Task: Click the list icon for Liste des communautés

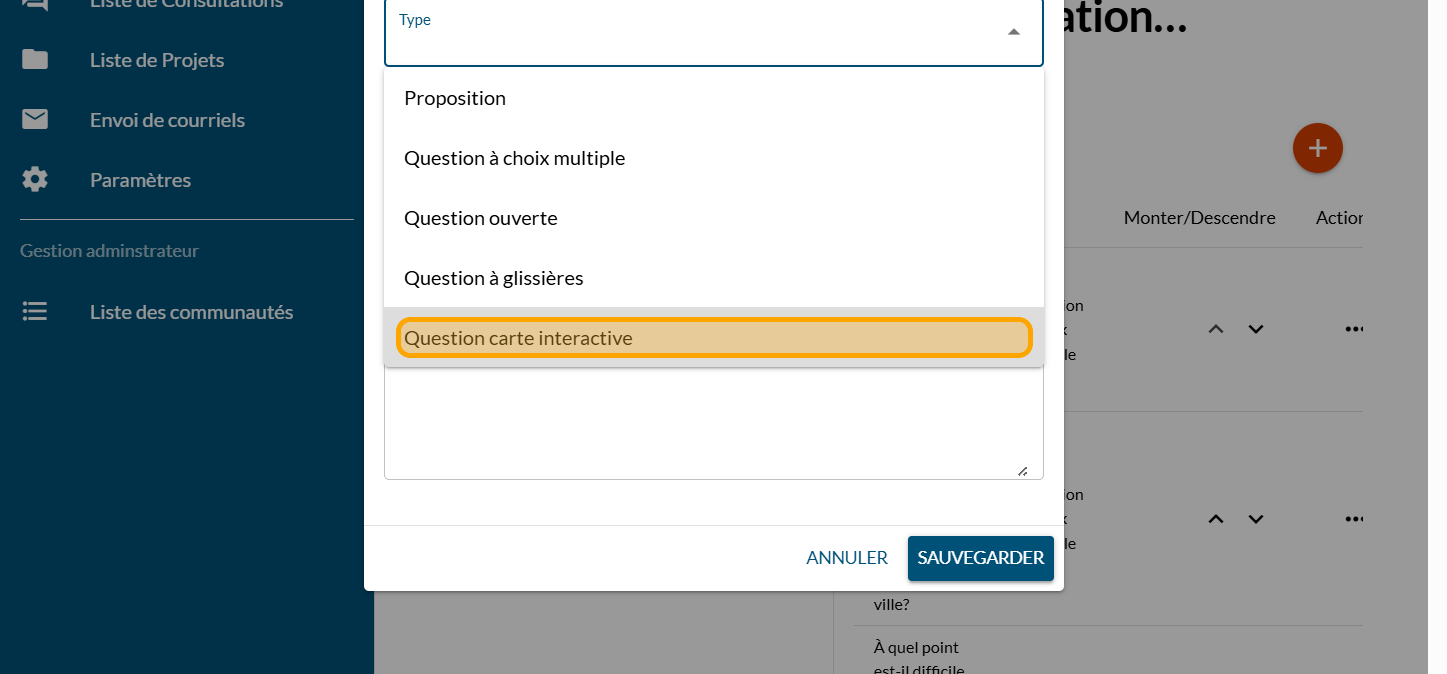Action: [x=35, y=312]
